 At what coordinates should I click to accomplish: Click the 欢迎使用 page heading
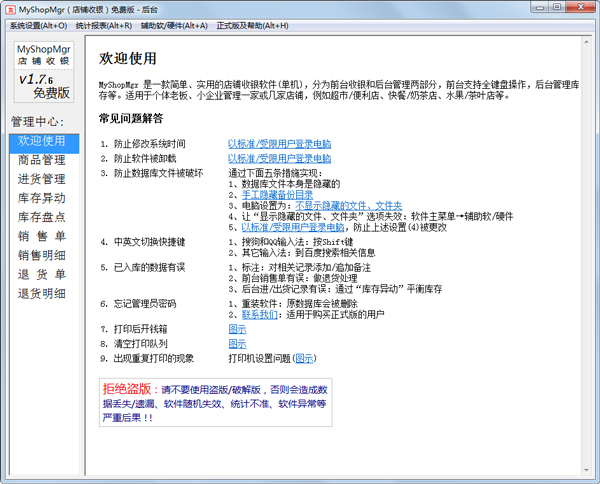pyautogui.click(x=128, y=59)
